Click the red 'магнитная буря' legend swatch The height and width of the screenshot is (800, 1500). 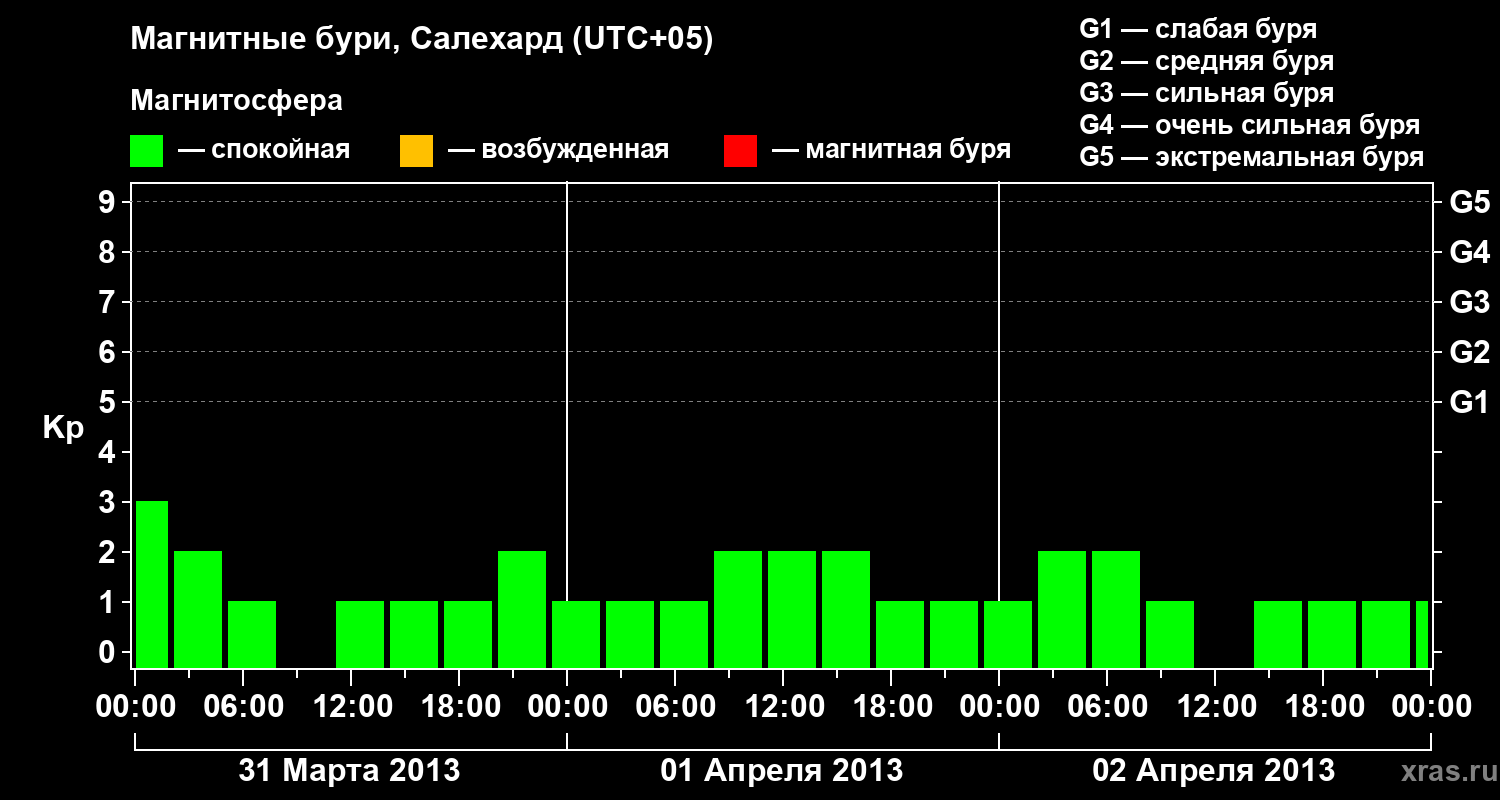[740, 151]
